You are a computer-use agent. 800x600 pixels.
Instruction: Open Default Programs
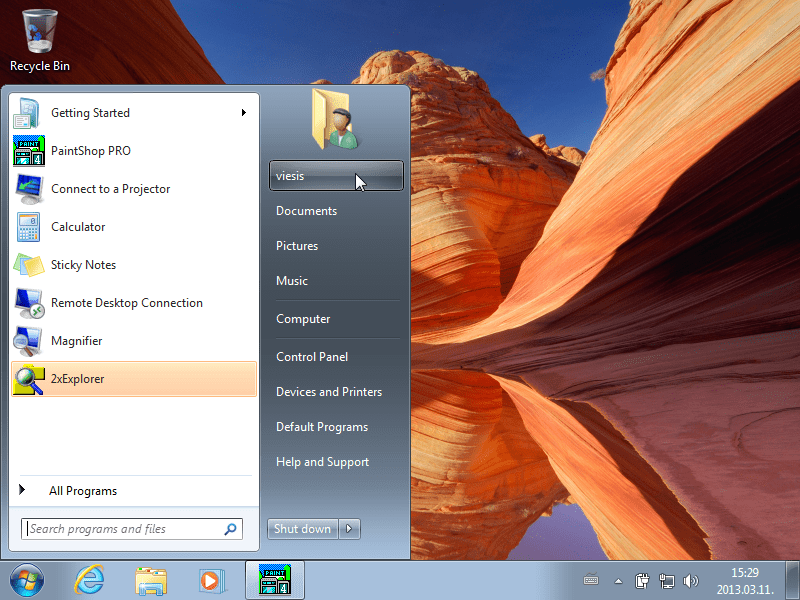321,427
